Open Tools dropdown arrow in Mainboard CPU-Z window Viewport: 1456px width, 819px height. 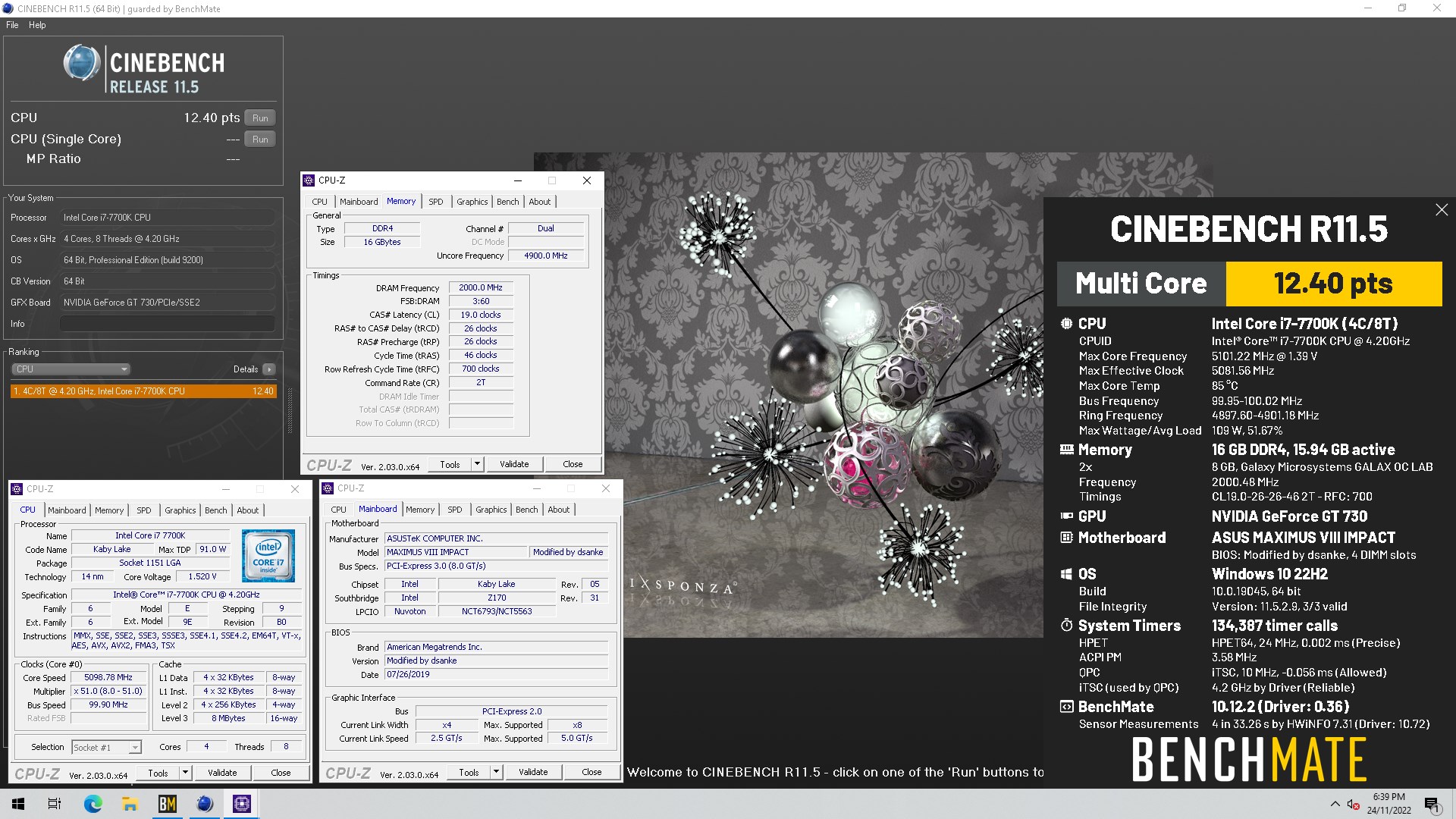coord(496,772)
